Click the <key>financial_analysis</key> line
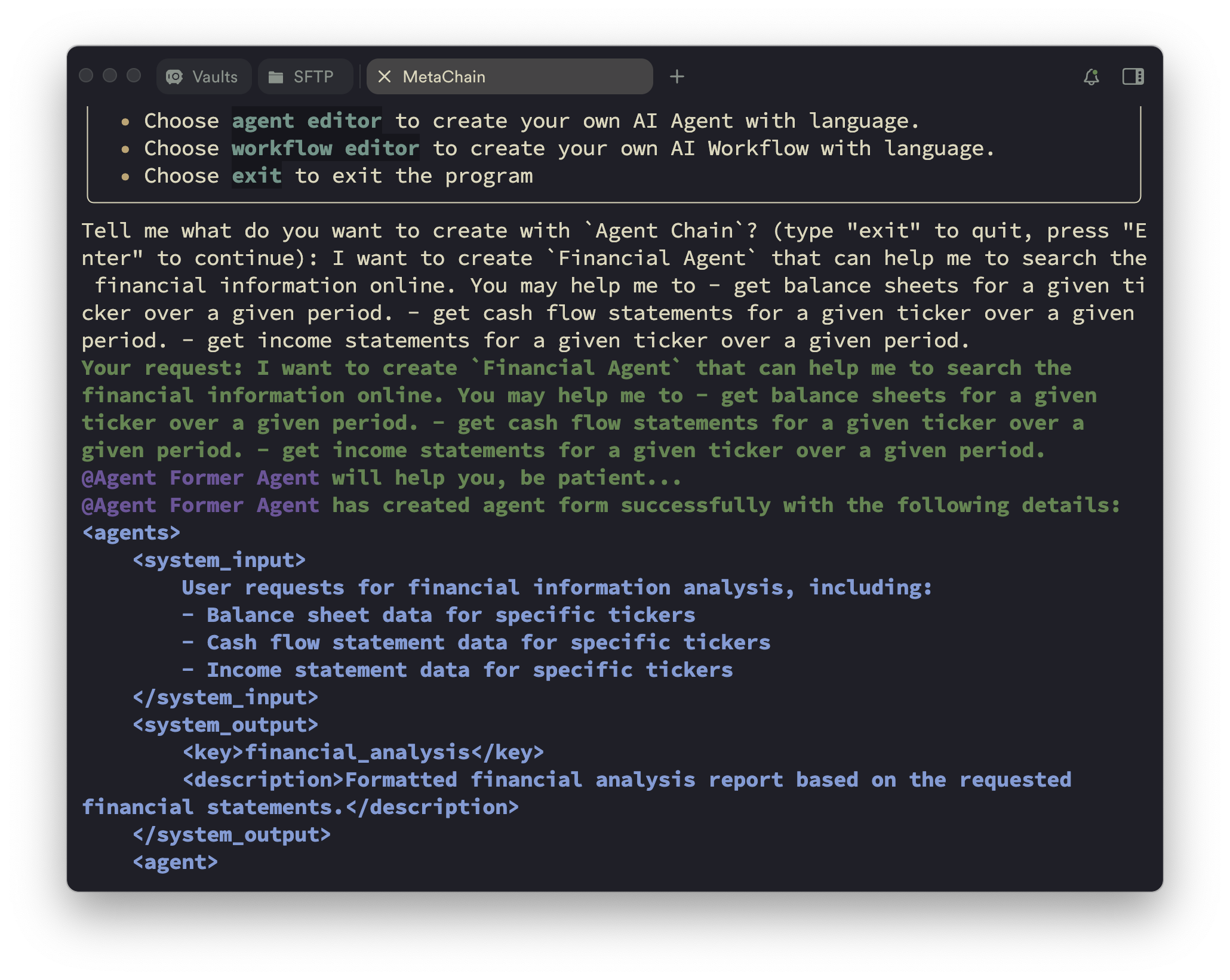This screenshot has height=980, width=1230. [x=363, y=753]
